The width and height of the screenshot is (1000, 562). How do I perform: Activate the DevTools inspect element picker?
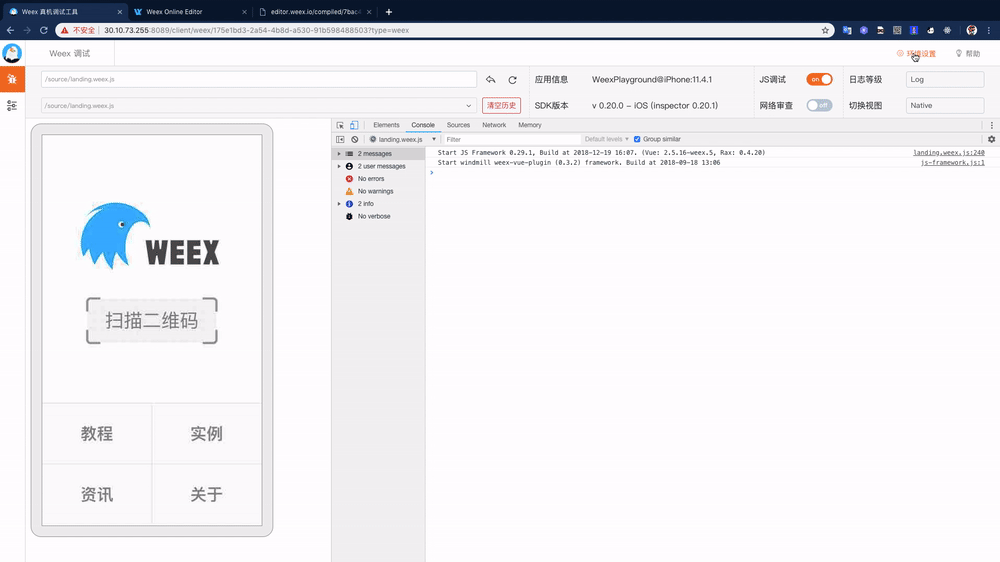click(x=340, y=125)
